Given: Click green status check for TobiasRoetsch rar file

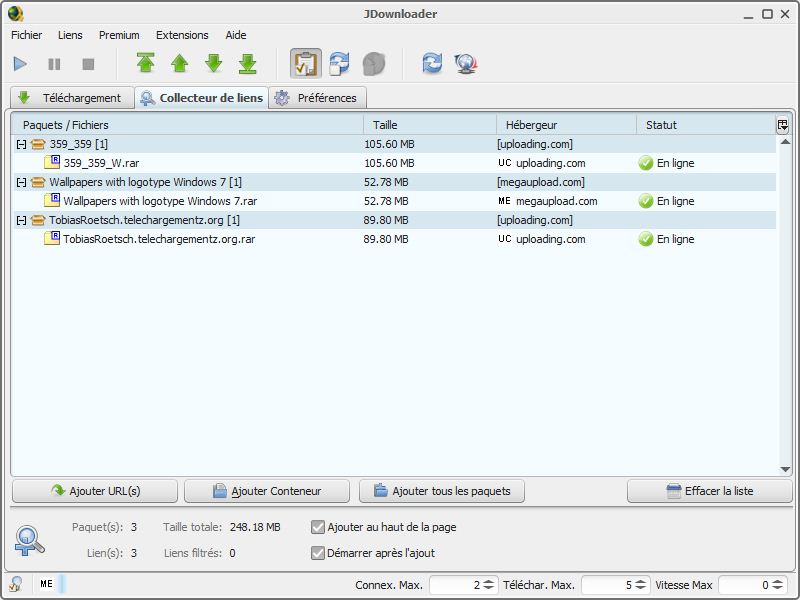Looking at the screenshot, I should 645,239.
